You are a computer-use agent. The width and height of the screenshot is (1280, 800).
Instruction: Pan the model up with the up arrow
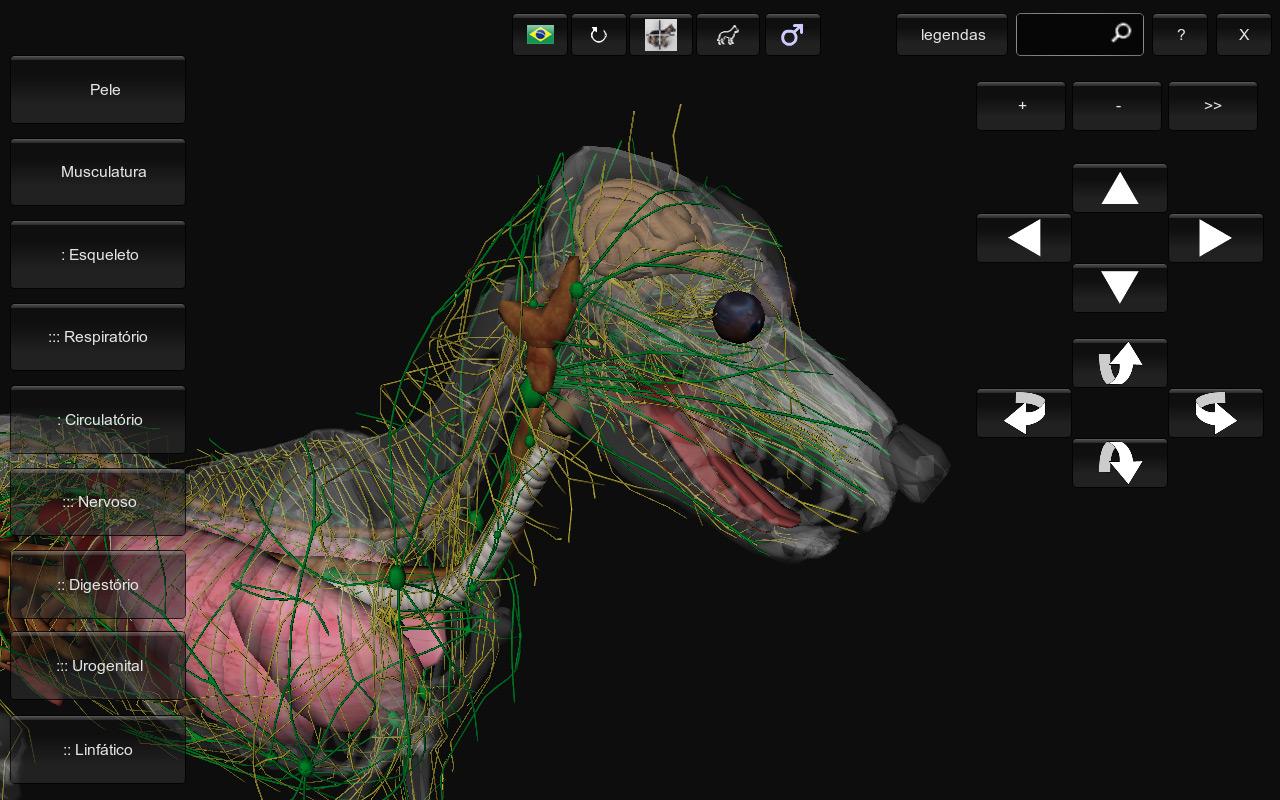[x=1119, y=188]
